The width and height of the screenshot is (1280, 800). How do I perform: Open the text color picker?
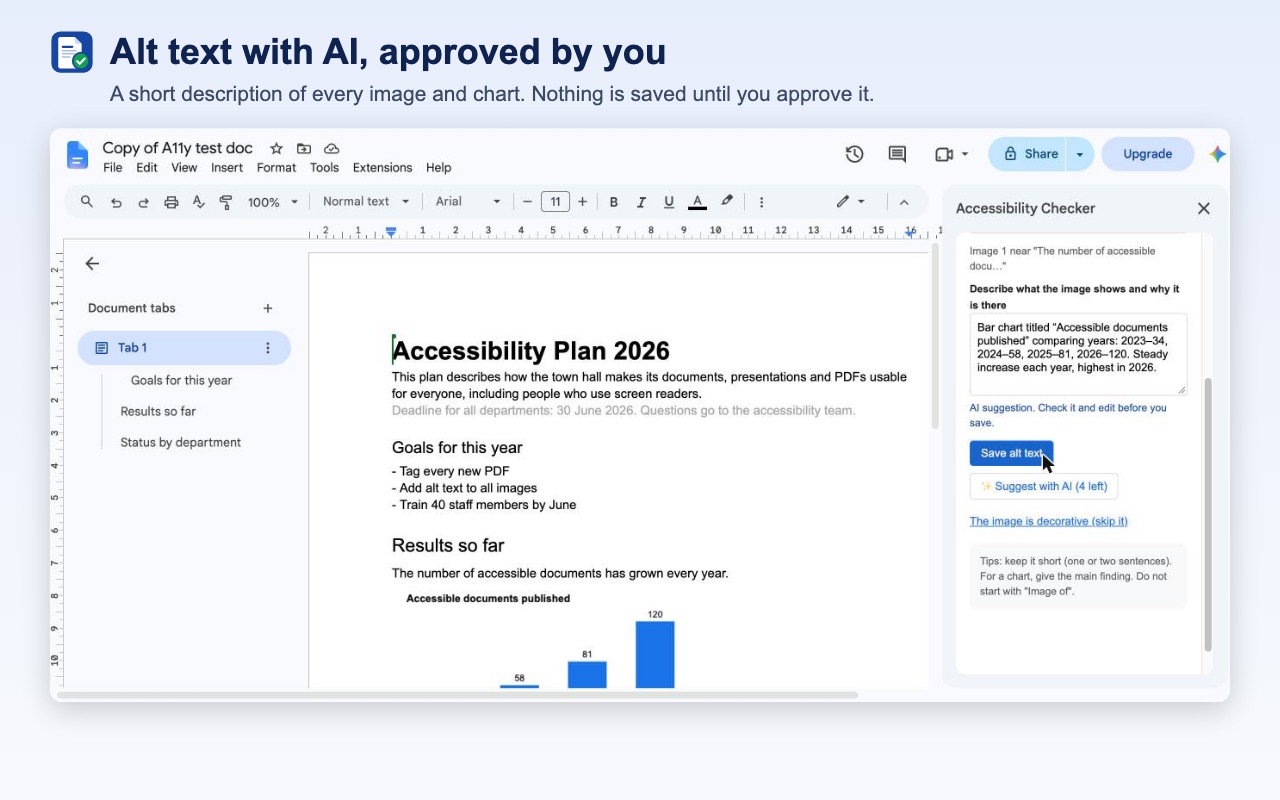point(697,202)
